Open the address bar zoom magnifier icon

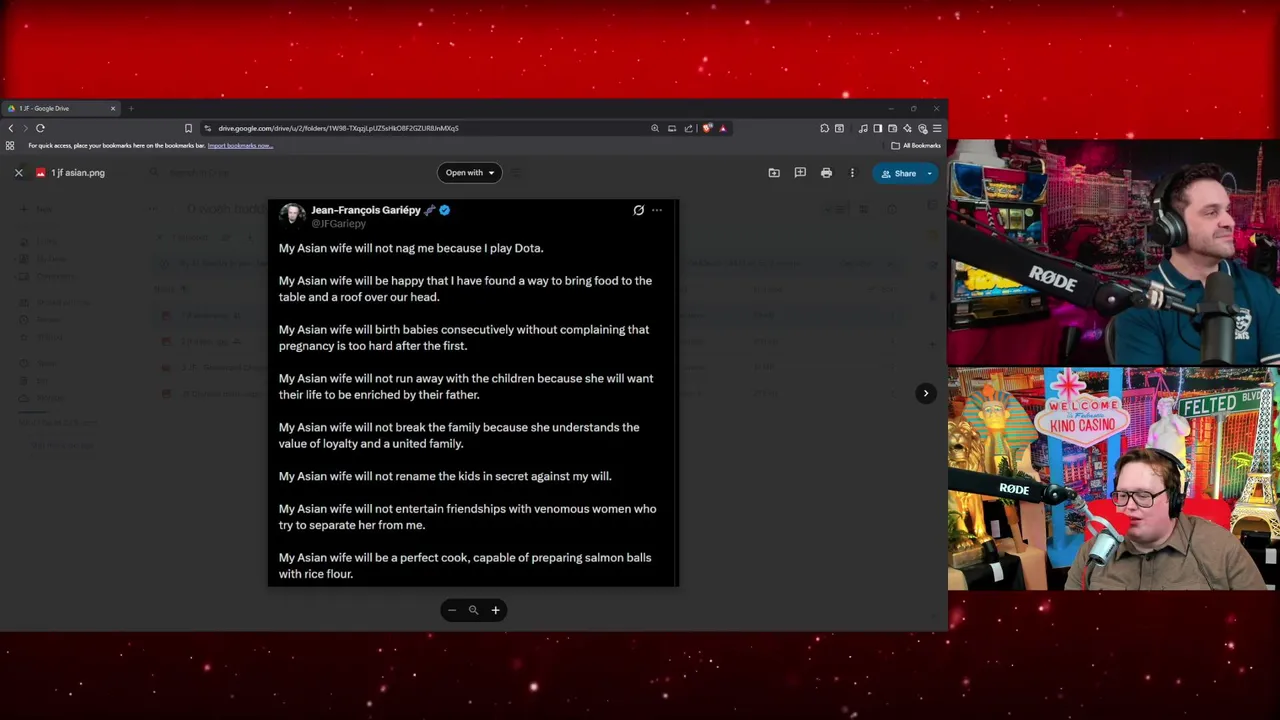point(655,128)
